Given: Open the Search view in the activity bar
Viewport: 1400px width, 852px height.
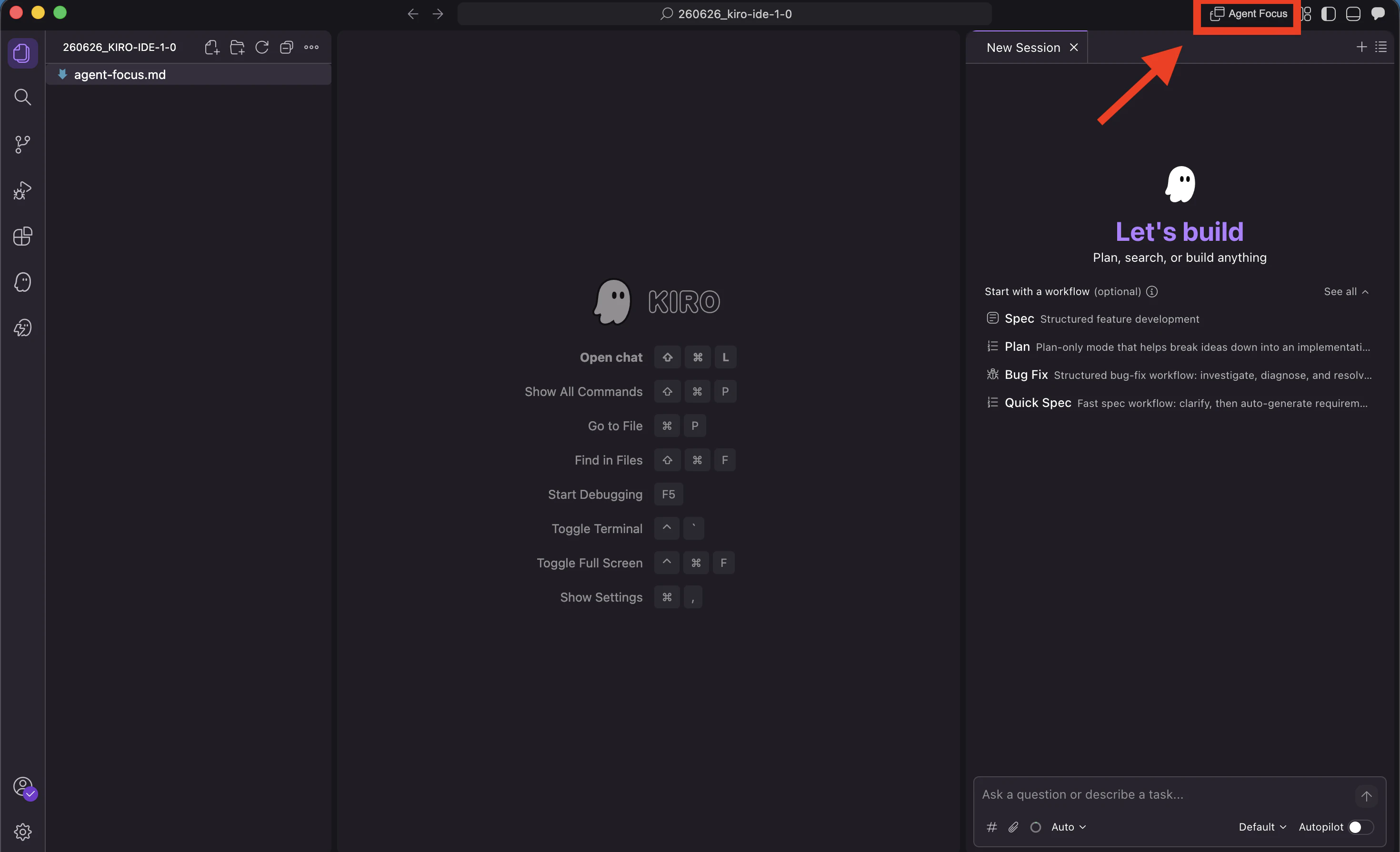Looking at the screenshot, I should click(22, 97).
